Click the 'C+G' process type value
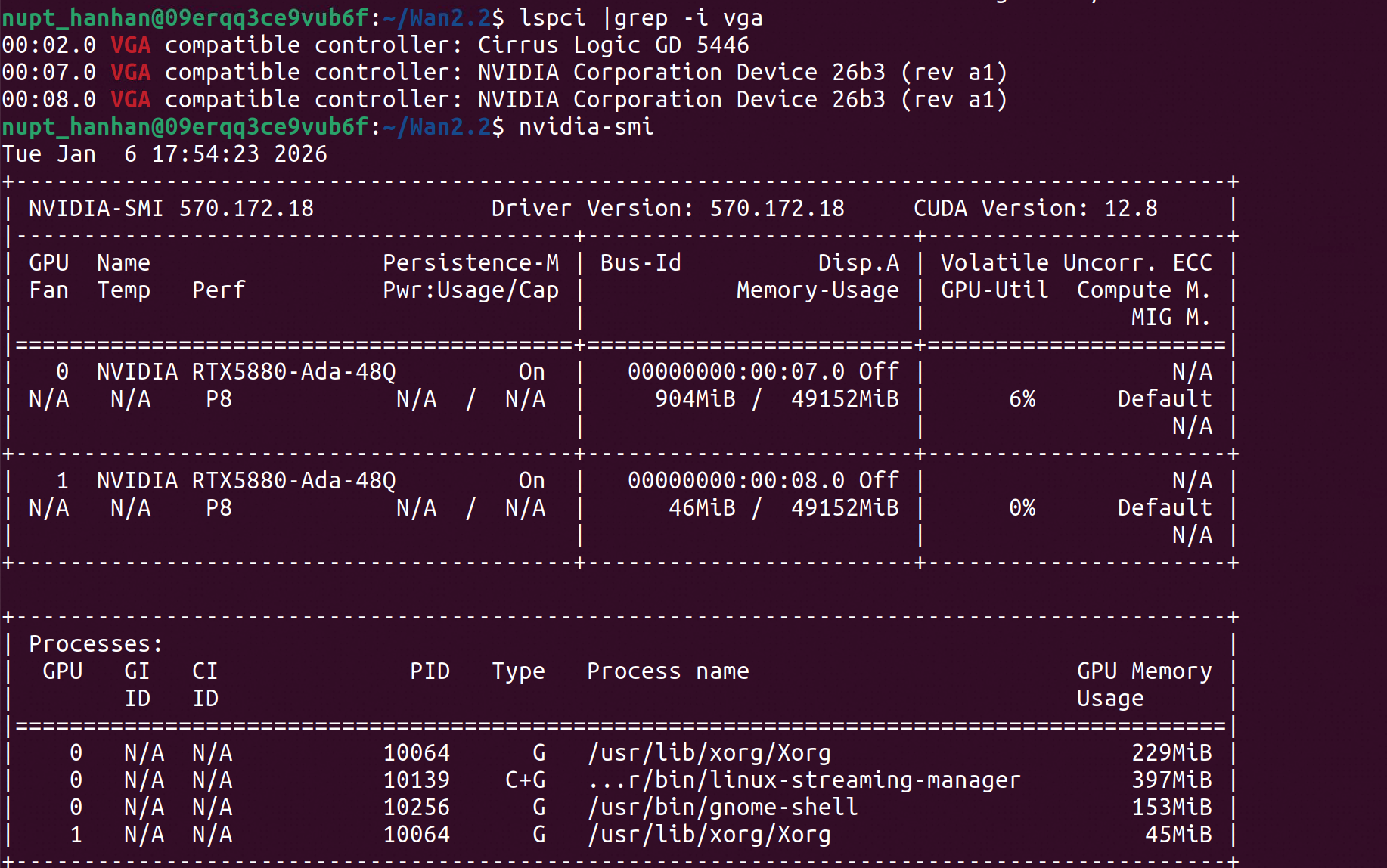Viewport: 1387px width, 868px height. [525, 780]
